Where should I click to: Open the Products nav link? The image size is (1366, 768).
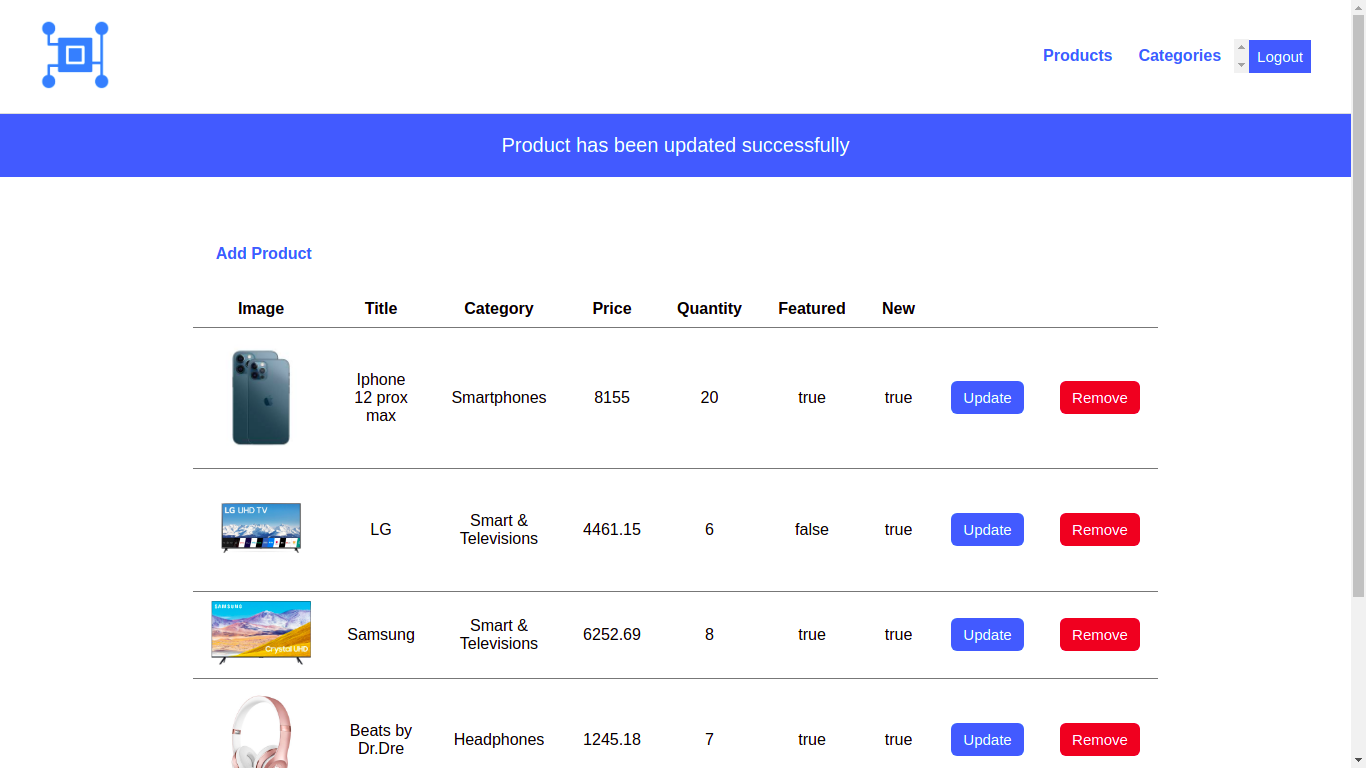point(1077,56)
